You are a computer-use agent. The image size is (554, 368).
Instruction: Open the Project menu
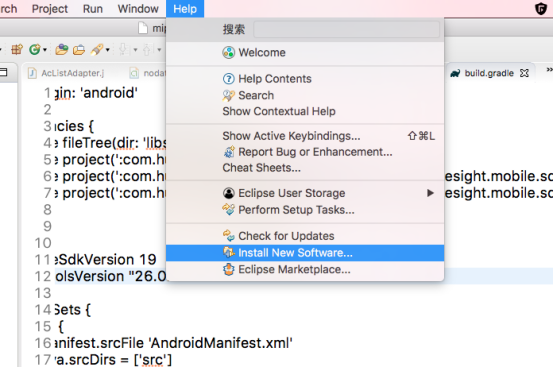pyautogui.click(x=50, y=8)
